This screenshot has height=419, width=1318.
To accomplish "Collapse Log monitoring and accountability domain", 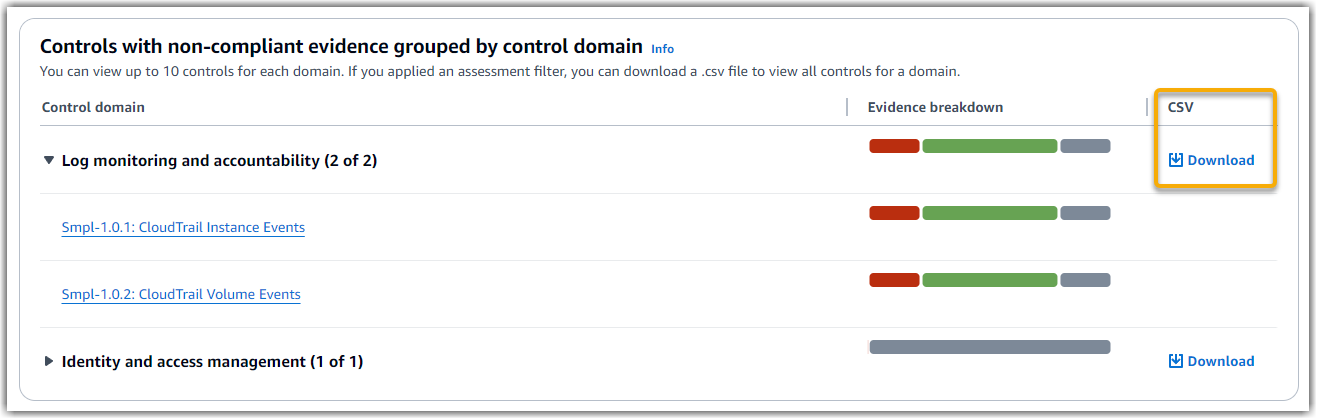I will click(49, 160).
